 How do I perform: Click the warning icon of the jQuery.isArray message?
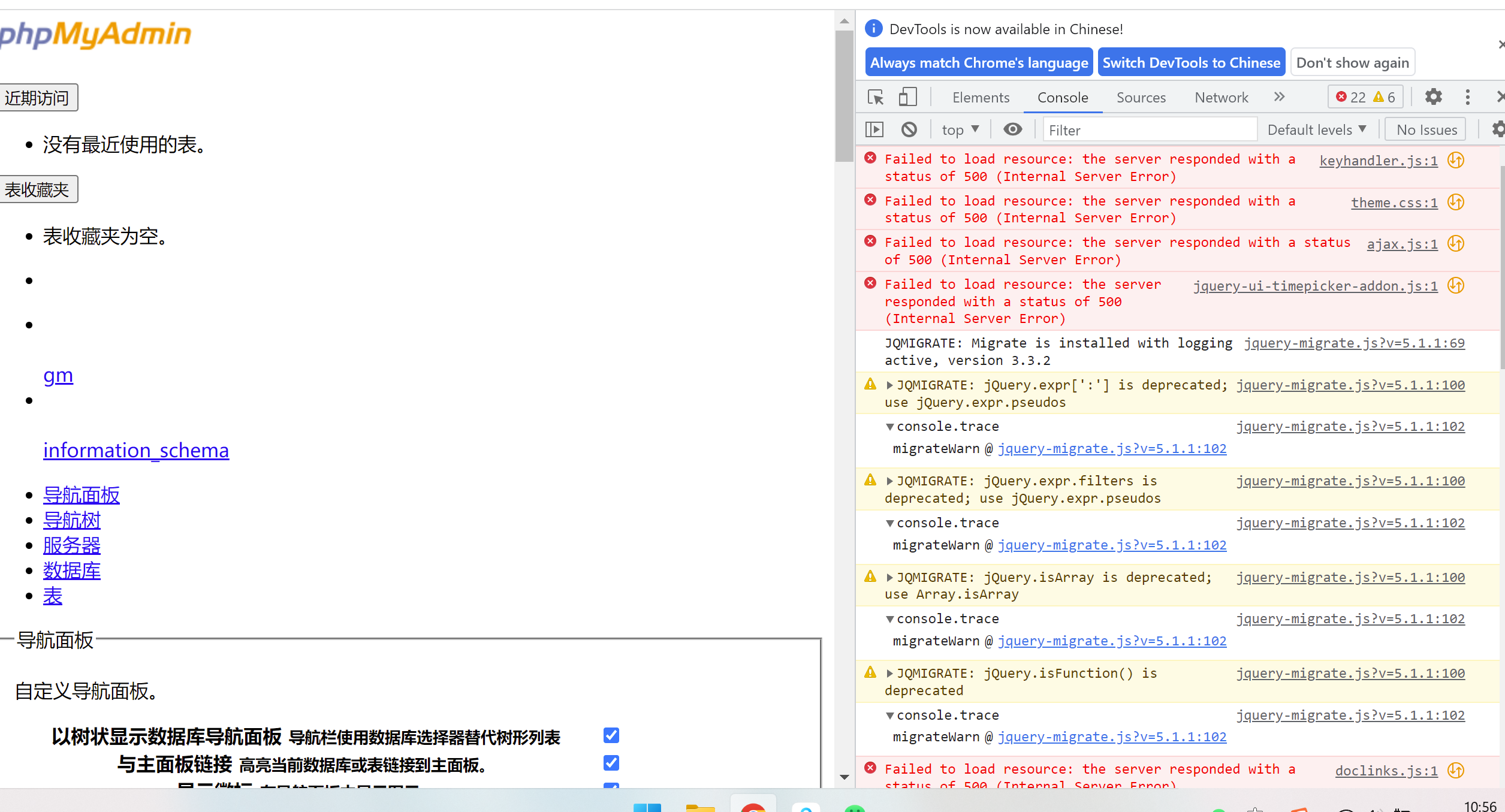coord(870,576)
